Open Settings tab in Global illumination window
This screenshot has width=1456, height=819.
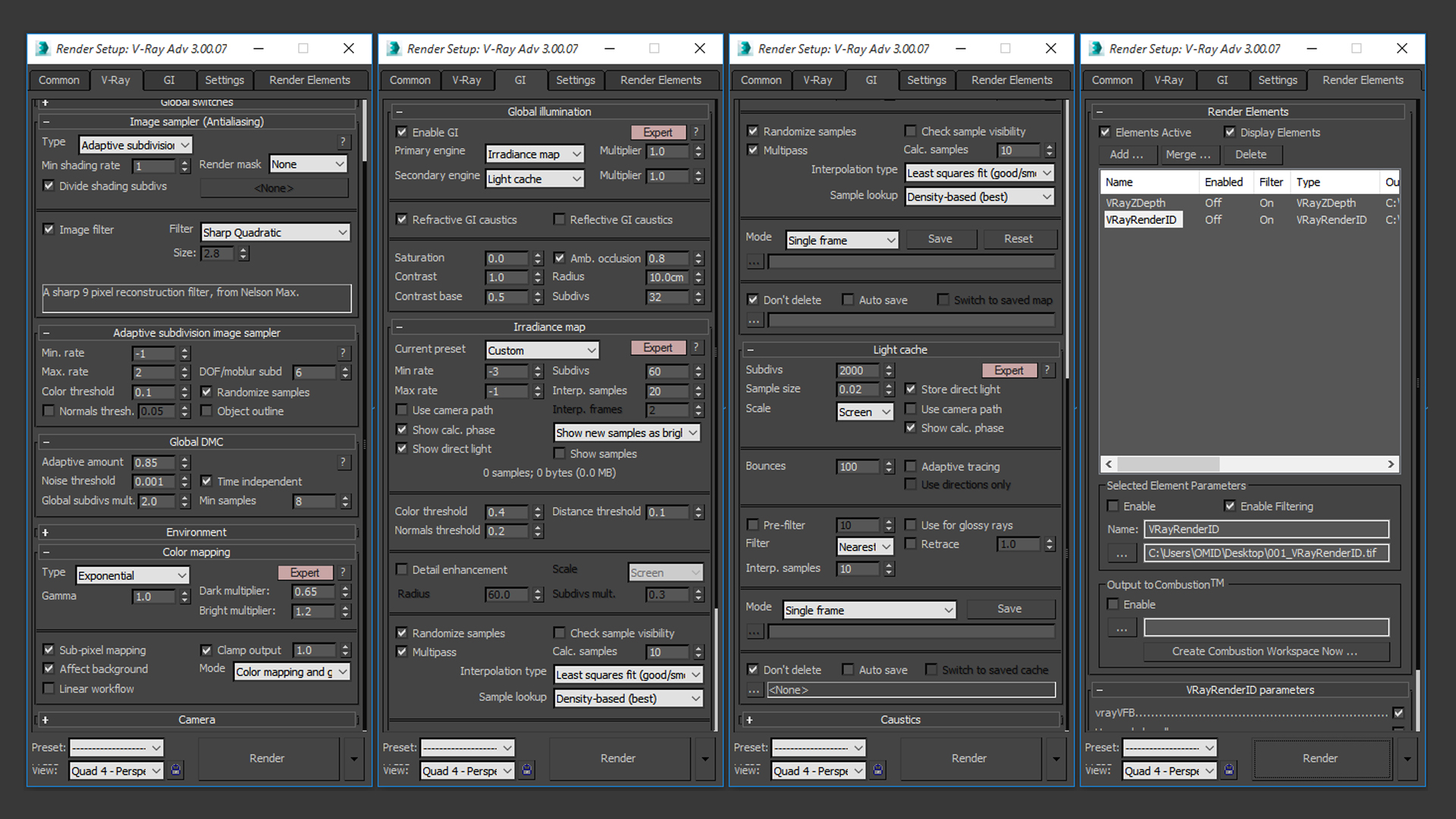(576, 80)
